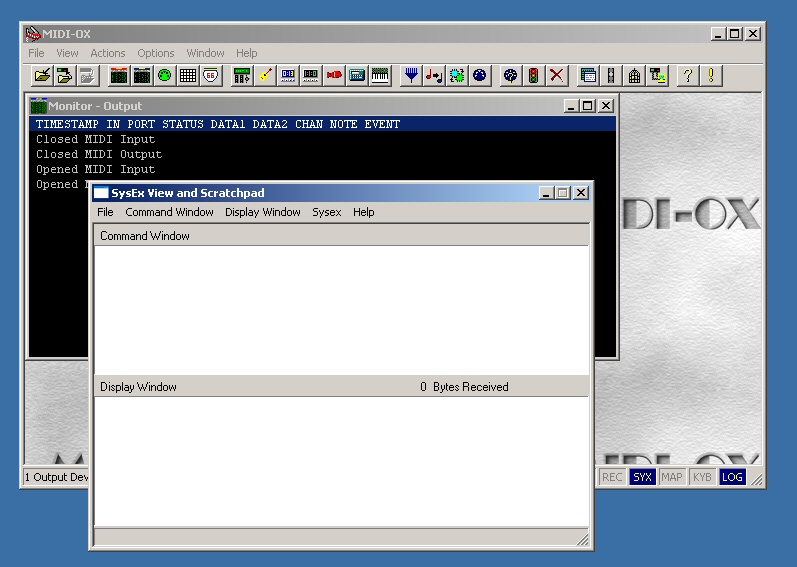The width and height of the screenshot is (797, 567).
Task: Toggle the SYX status bar indicator
Action: click(642, 477)
